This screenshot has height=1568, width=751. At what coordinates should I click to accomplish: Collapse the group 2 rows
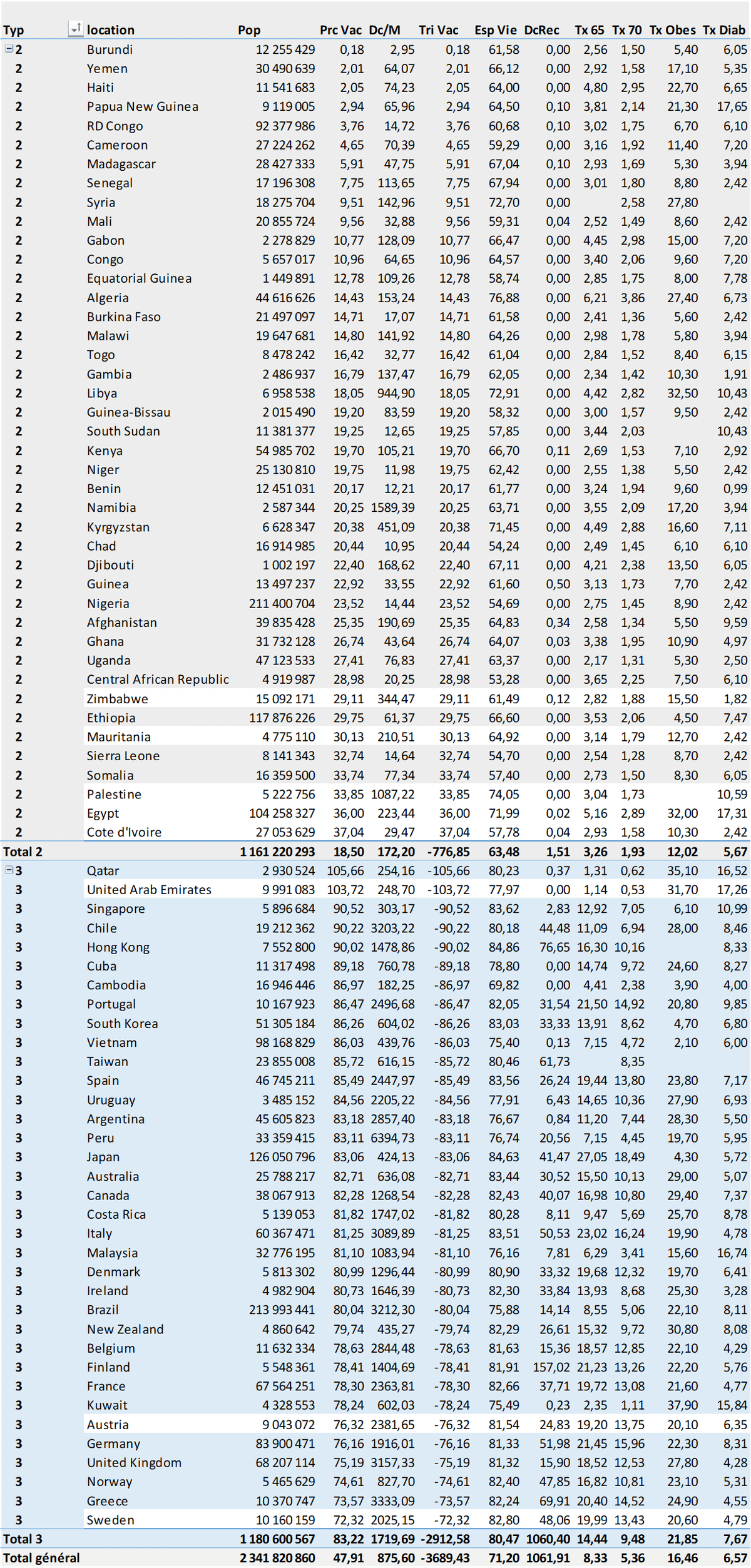pyautogui.click(x=9, y=49)
